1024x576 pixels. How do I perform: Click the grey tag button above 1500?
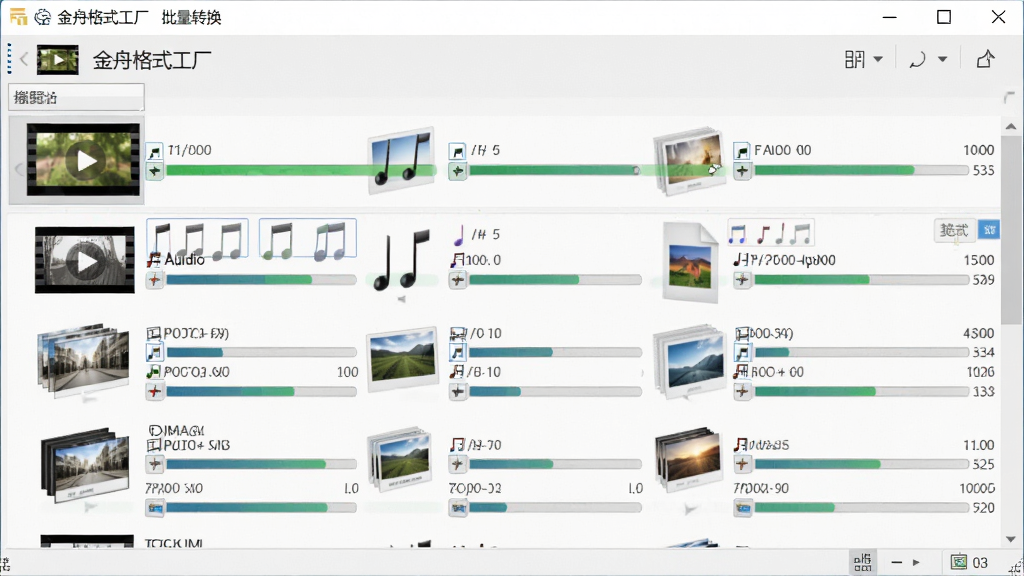[954, 230]
